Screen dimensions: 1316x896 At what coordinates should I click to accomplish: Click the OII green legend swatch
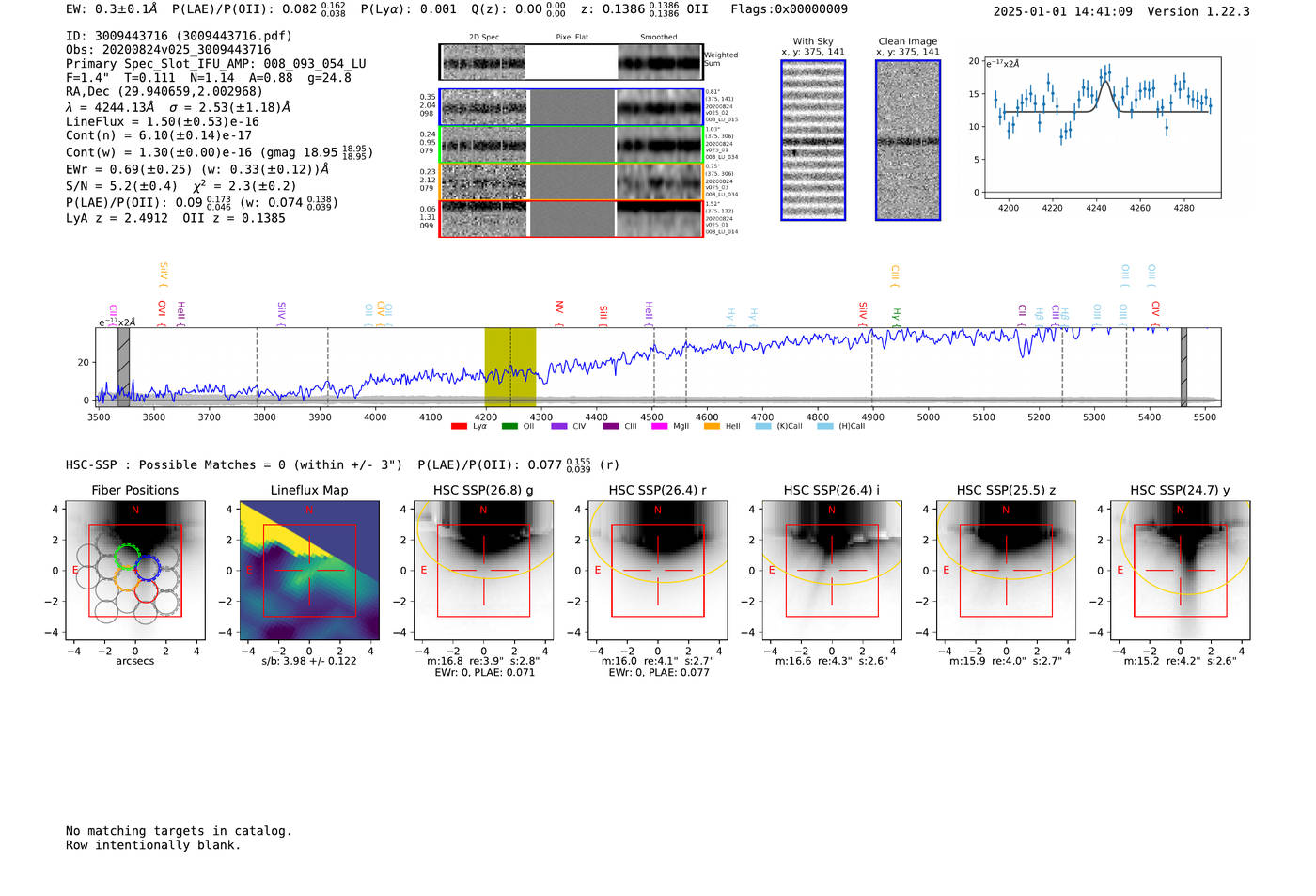coord(509,427)
